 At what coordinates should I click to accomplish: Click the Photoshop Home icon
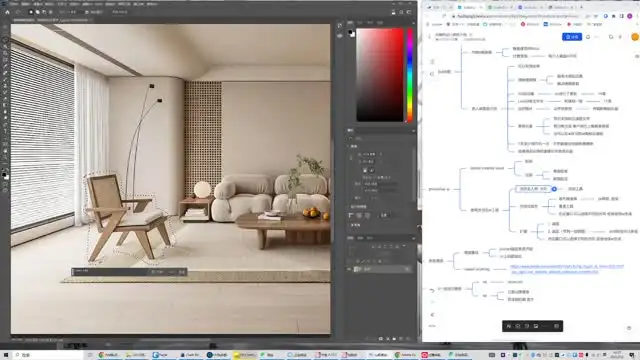7,12
